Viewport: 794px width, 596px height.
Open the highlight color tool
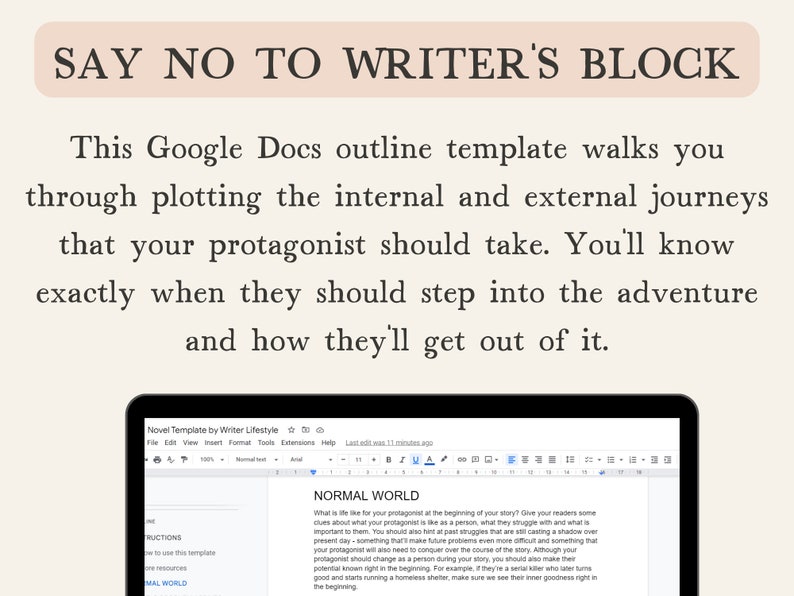point(444,459)
